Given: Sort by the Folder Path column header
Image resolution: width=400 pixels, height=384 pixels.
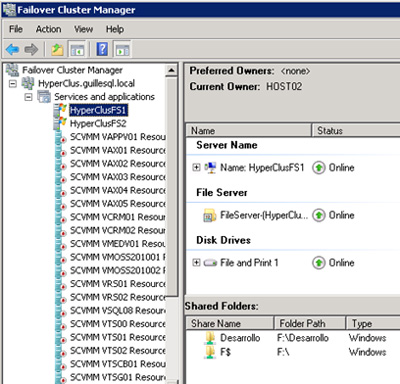Looking at the screenshot, I should (x=310, y=323).
